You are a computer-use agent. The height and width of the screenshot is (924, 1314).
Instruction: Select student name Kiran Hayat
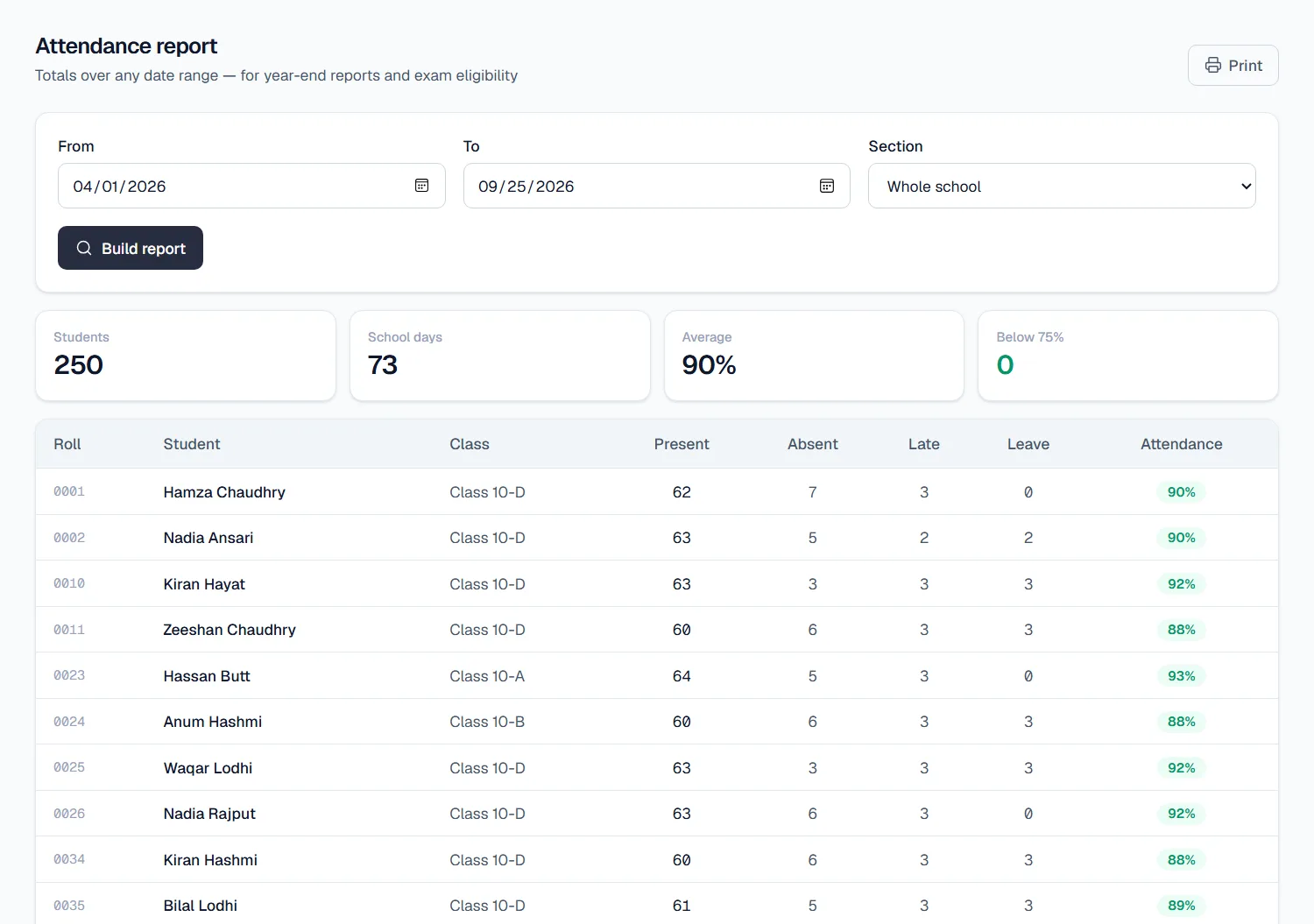pyautogui.click(x=204, y=584)
